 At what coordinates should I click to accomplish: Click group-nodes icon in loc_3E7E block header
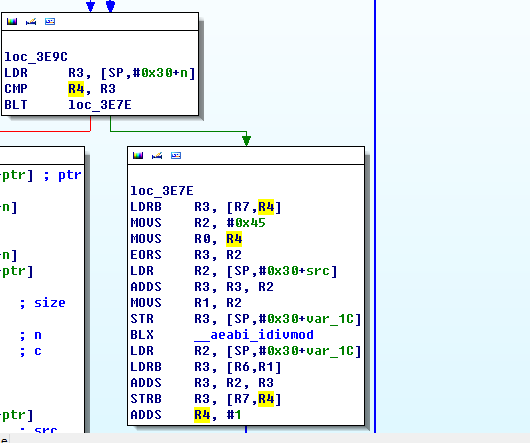176,155
